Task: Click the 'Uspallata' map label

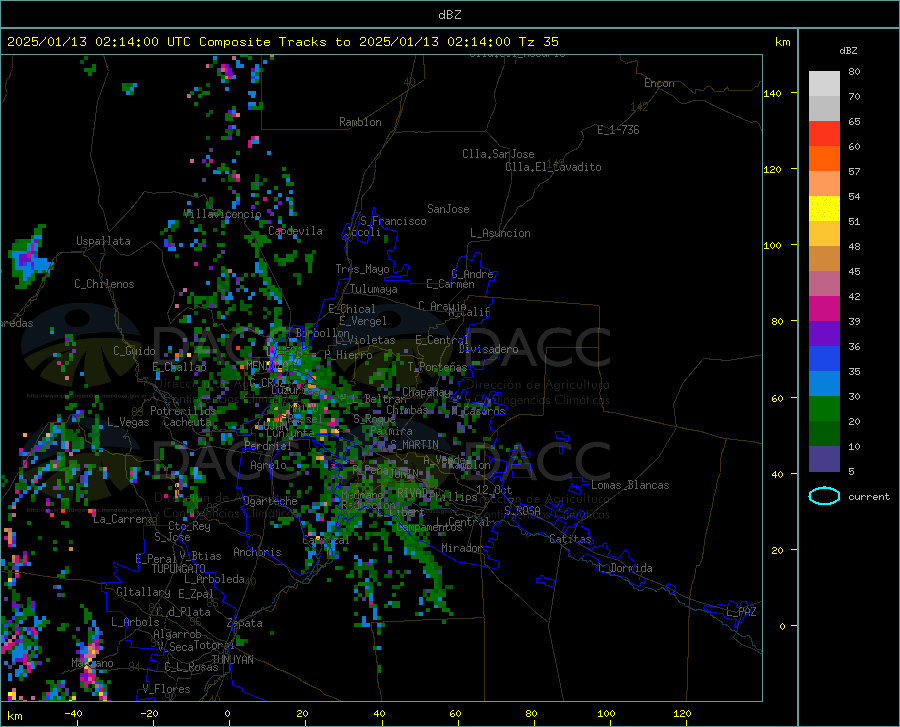Action: point(103,241)
